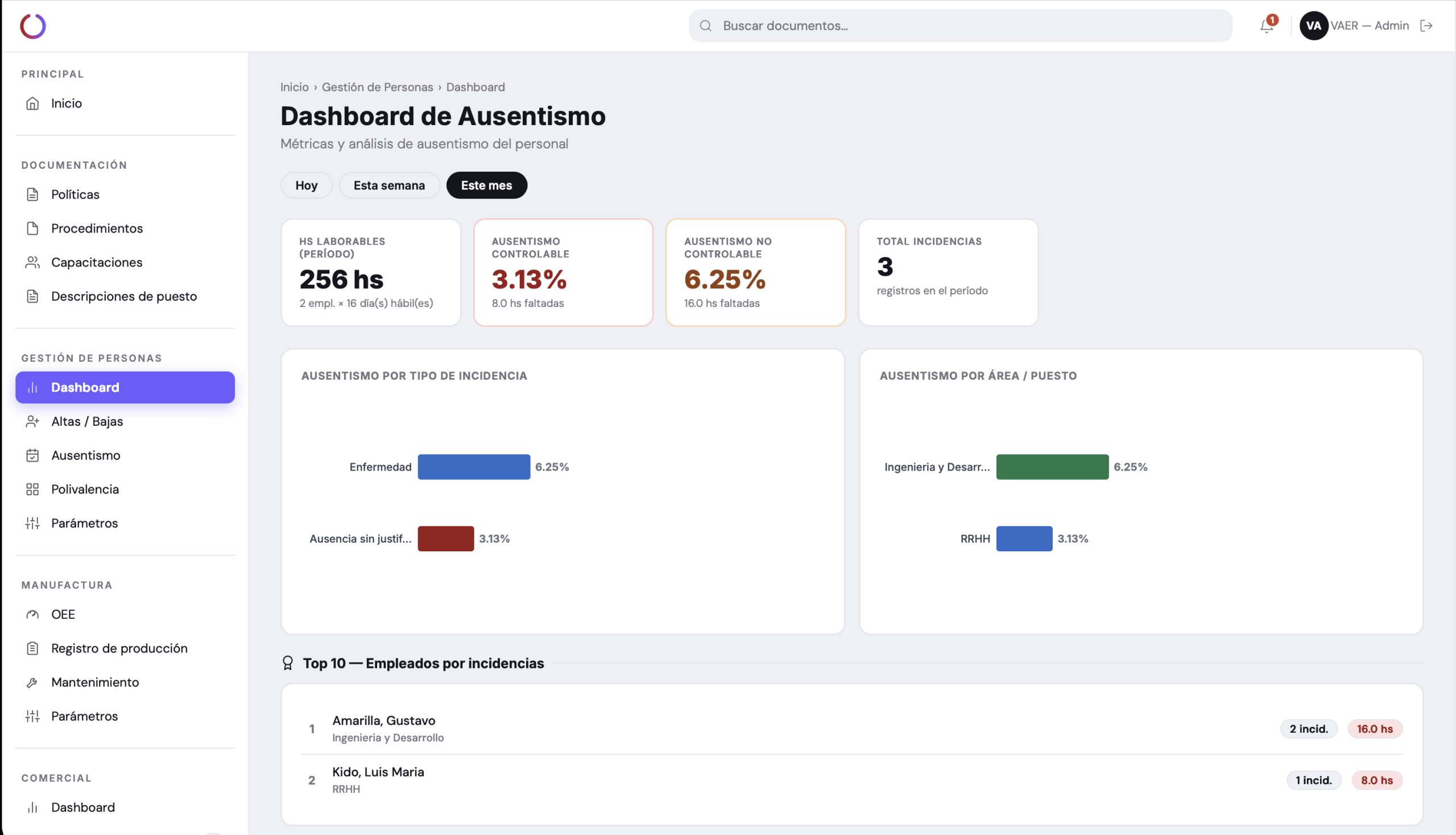Click the Ausentismo por tipo de incidencia title

tap(414, 376)
